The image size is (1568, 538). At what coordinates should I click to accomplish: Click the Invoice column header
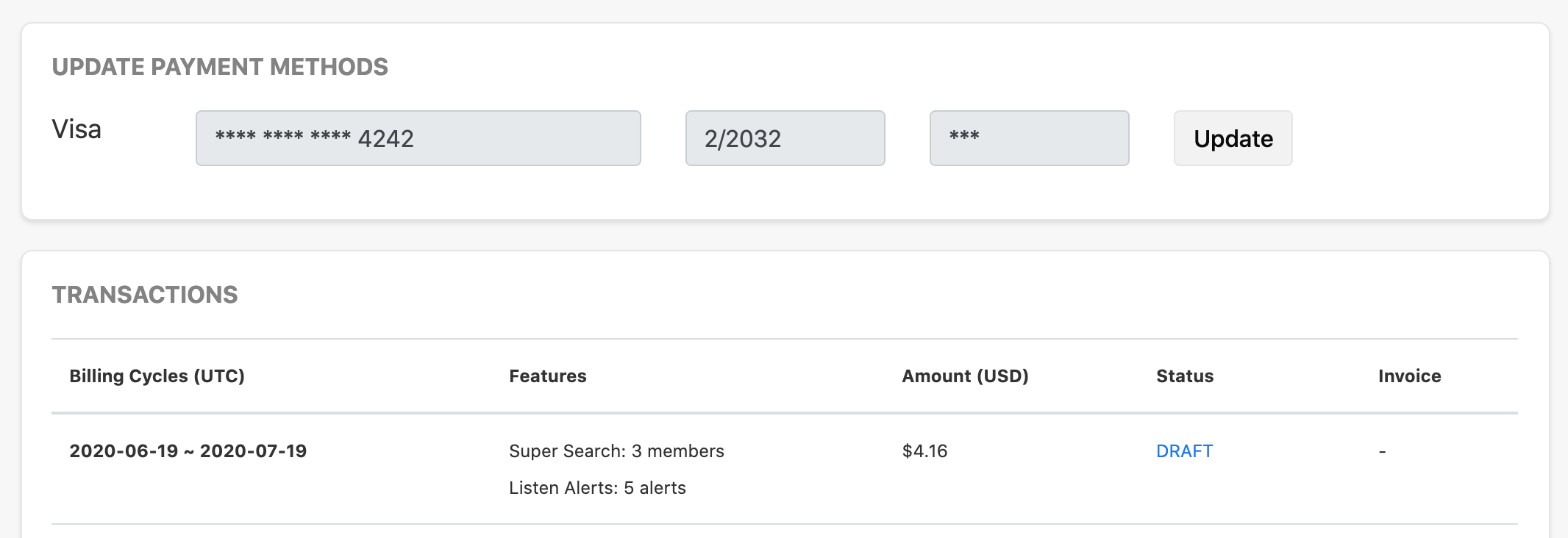1409,376
